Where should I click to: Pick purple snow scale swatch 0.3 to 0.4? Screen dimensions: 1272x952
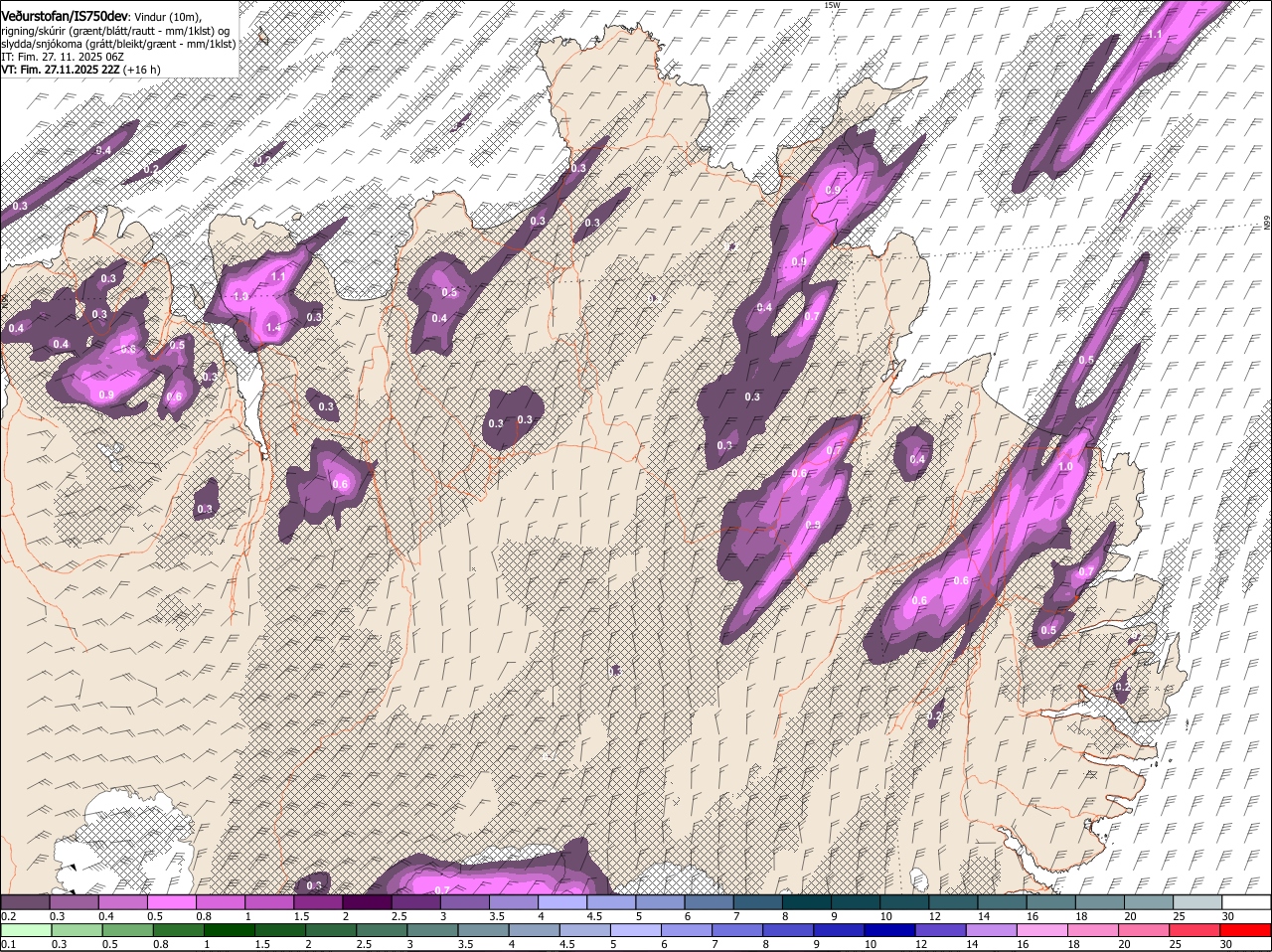pyautogui.click(x=74, y=901)
